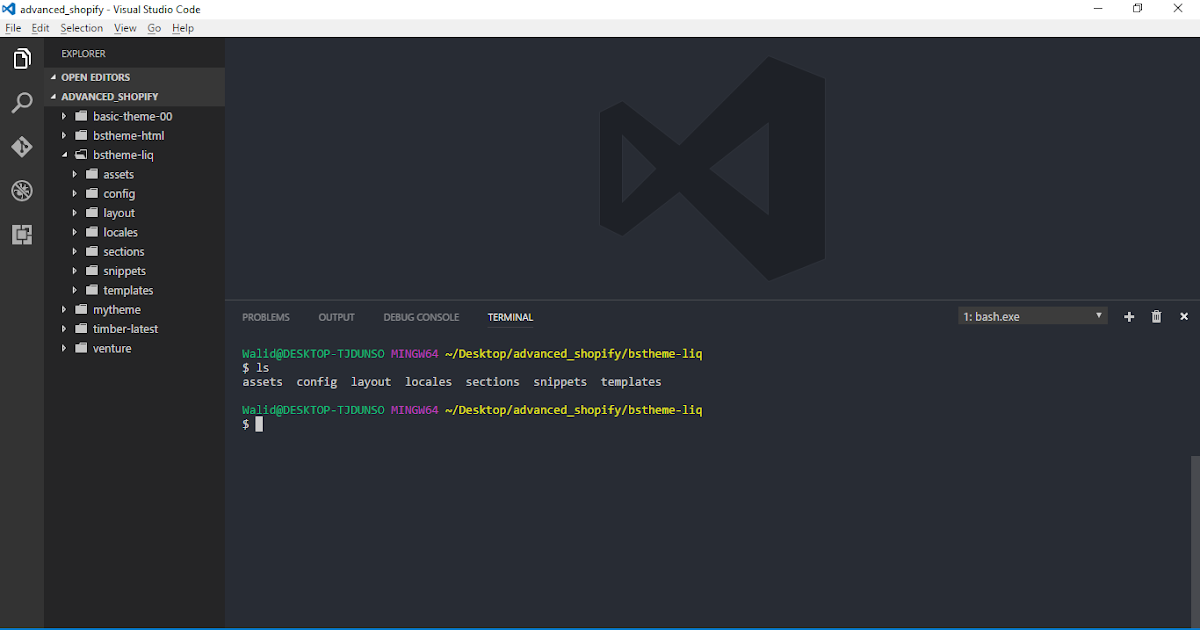Screen dimensions: 1200x630
Task: Switch to the OUTPUT tab
Action: [x=336, y=317]
